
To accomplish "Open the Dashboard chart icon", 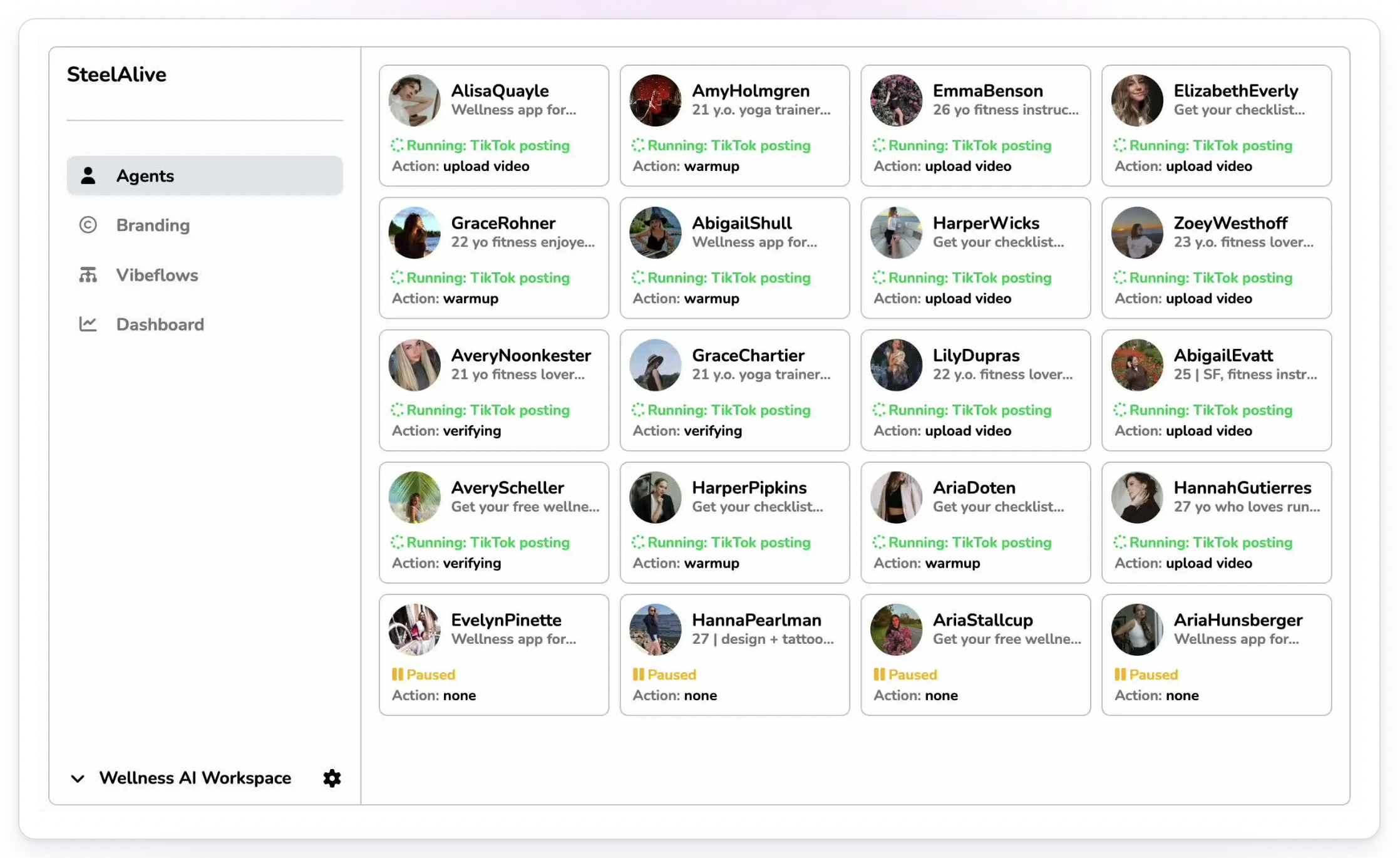I will click(x=88, y=324).
